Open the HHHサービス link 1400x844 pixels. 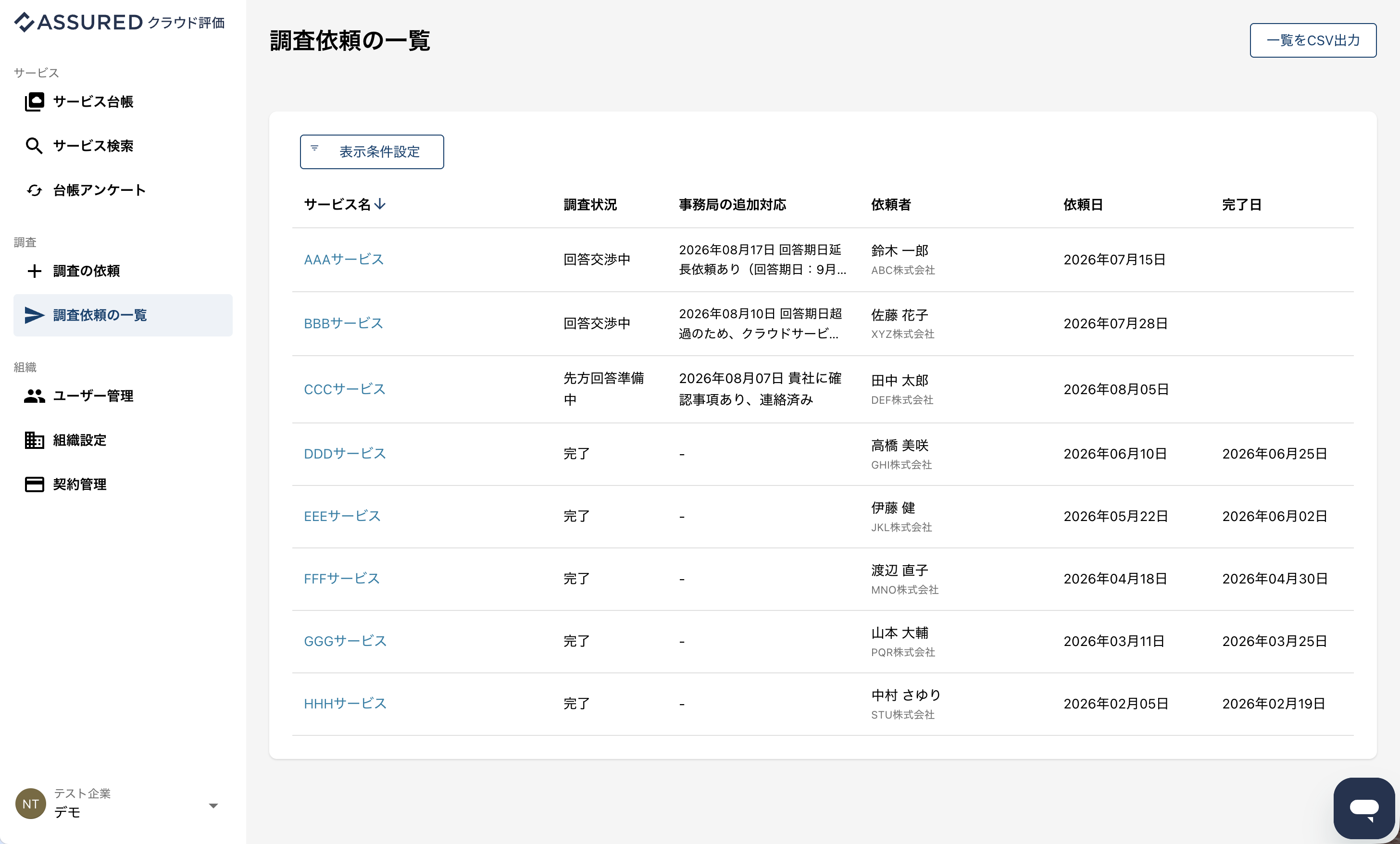tap(345, 704)
